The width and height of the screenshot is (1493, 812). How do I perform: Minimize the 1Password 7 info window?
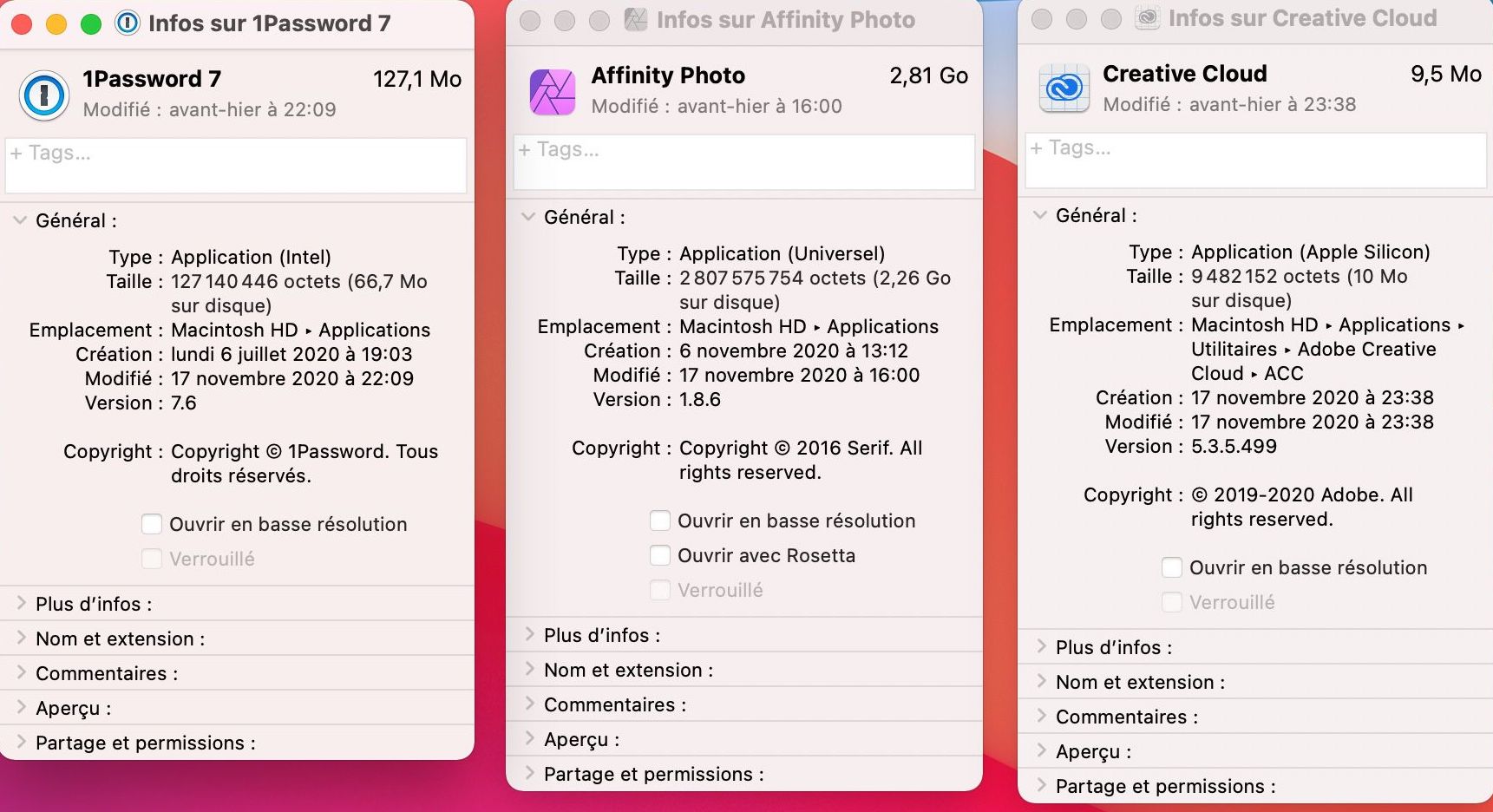[56, 24]
